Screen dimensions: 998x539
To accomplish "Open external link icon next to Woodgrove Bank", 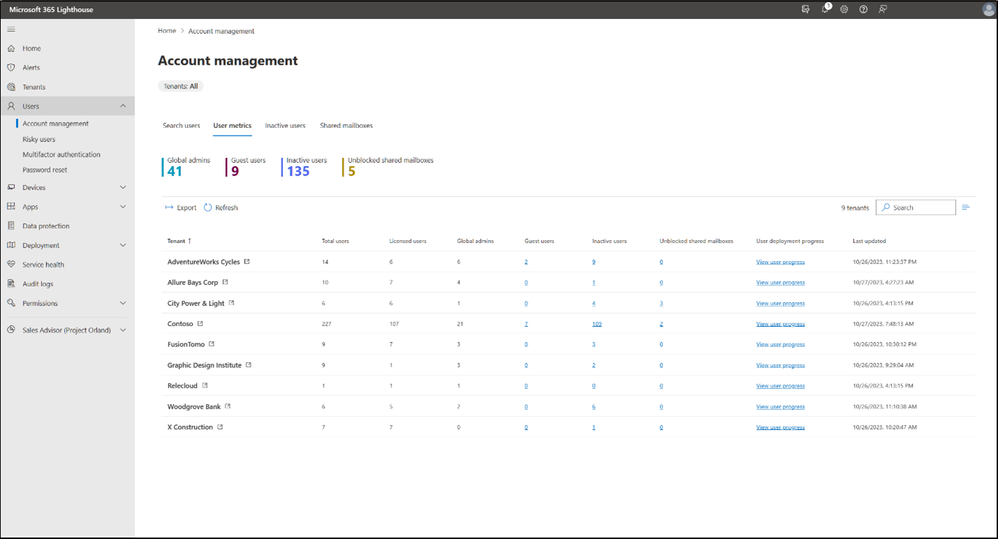I will coord(228,406).
